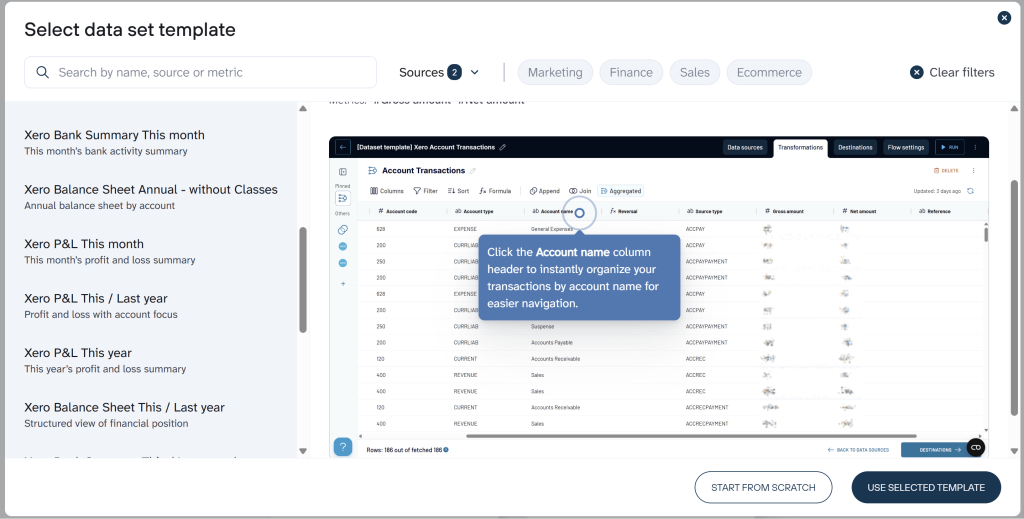
Task: Click the table horizontal scrollbar thumb
Action: click(691, 435)
